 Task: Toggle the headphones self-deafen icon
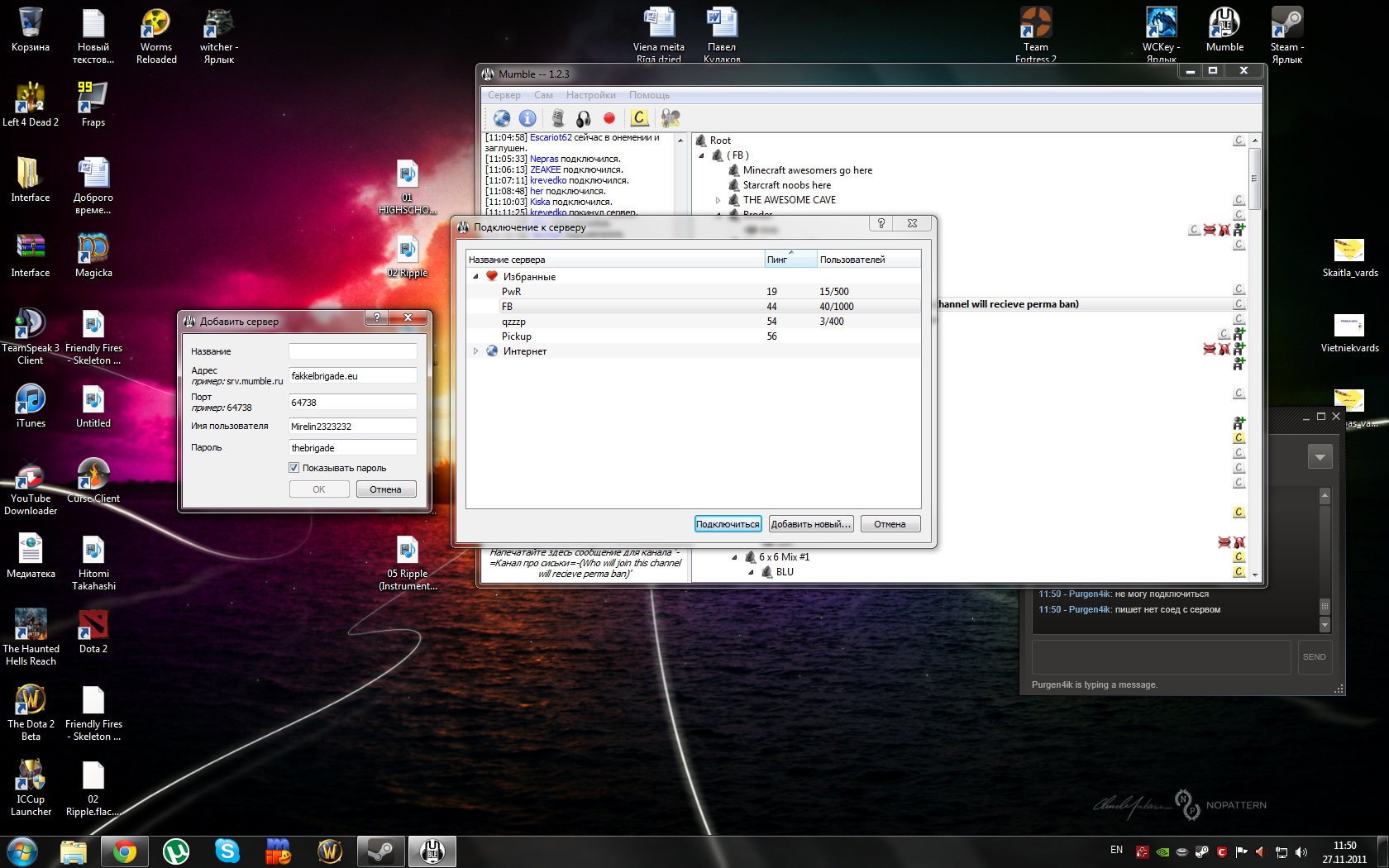[584, 118]
